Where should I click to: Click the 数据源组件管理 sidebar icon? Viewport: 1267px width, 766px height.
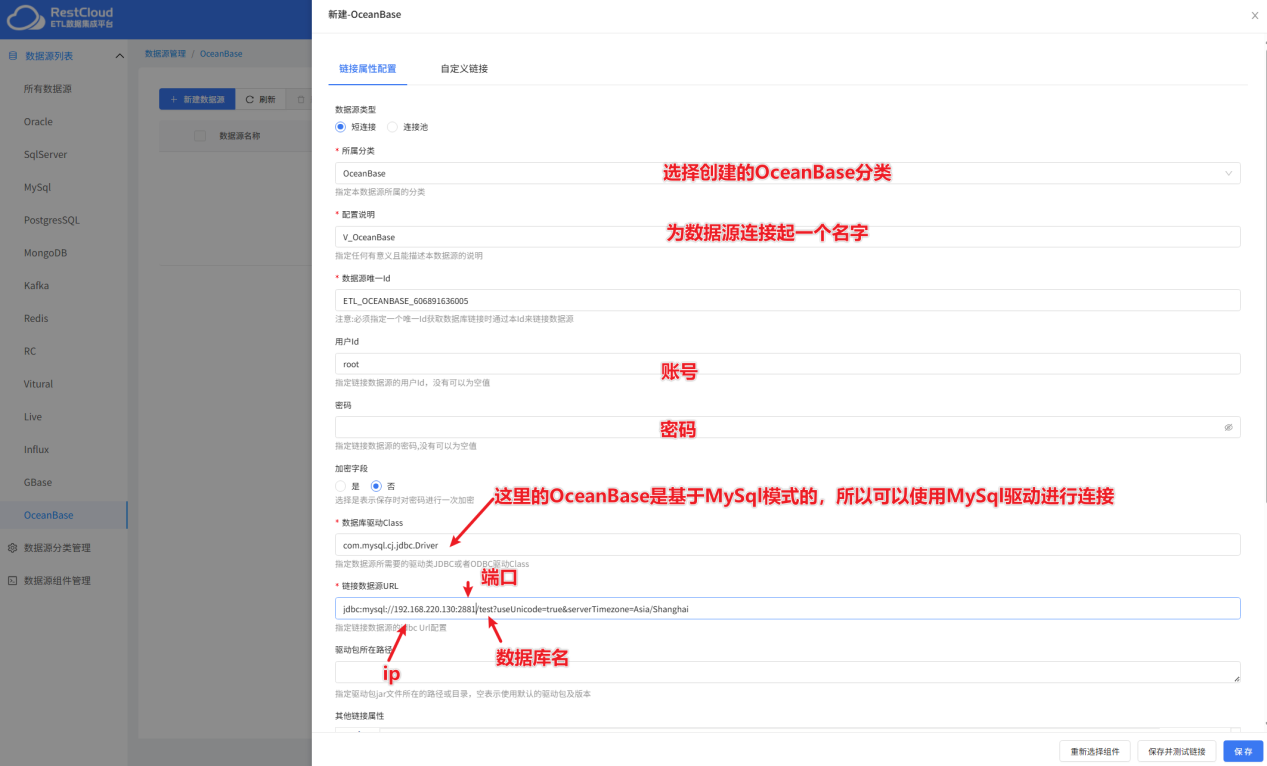(x=12, y=581)
